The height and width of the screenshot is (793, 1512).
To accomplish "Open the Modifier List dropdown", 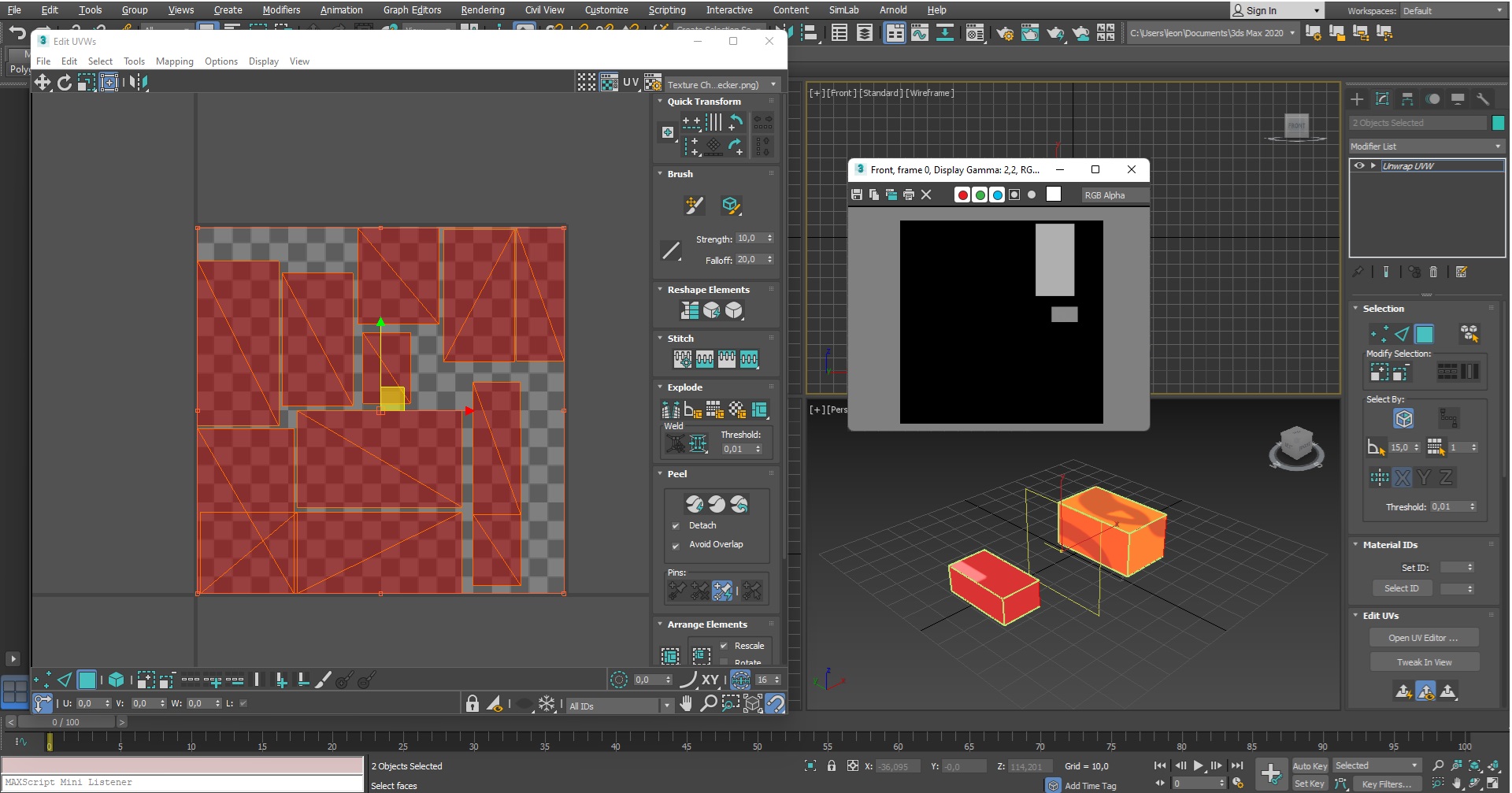I will [1425, 146].
